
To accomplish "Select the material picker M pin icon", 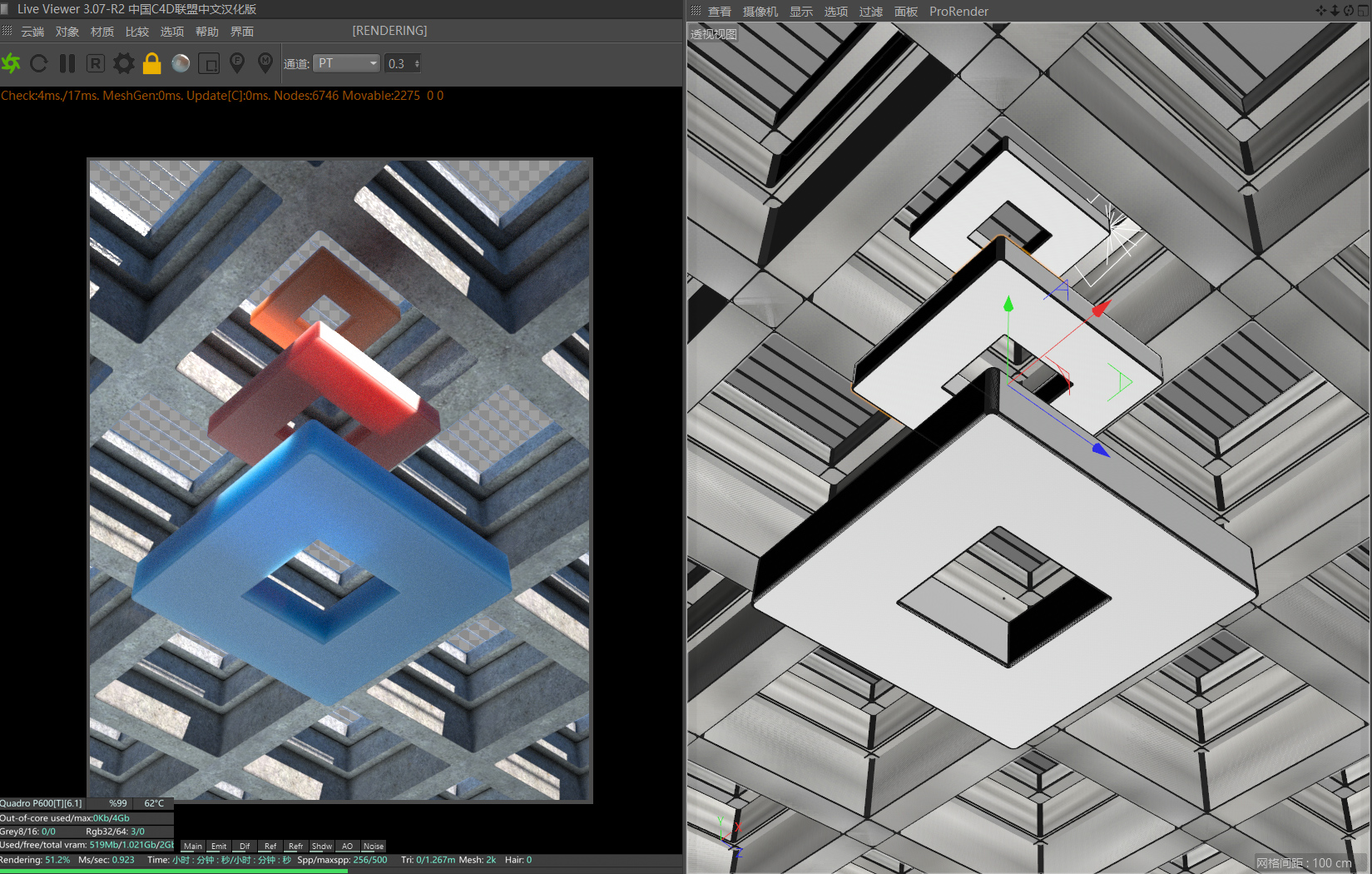I will (x=265, y=62).
